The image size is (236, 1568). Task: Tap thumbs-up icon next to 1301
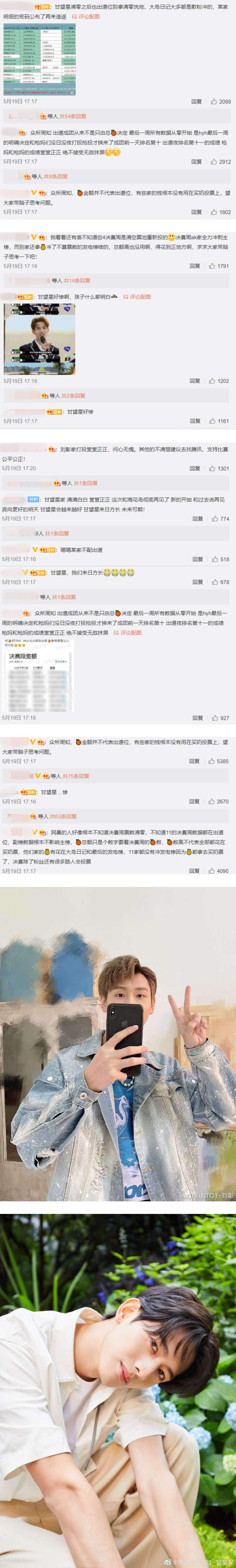click(x=212, y=469)
